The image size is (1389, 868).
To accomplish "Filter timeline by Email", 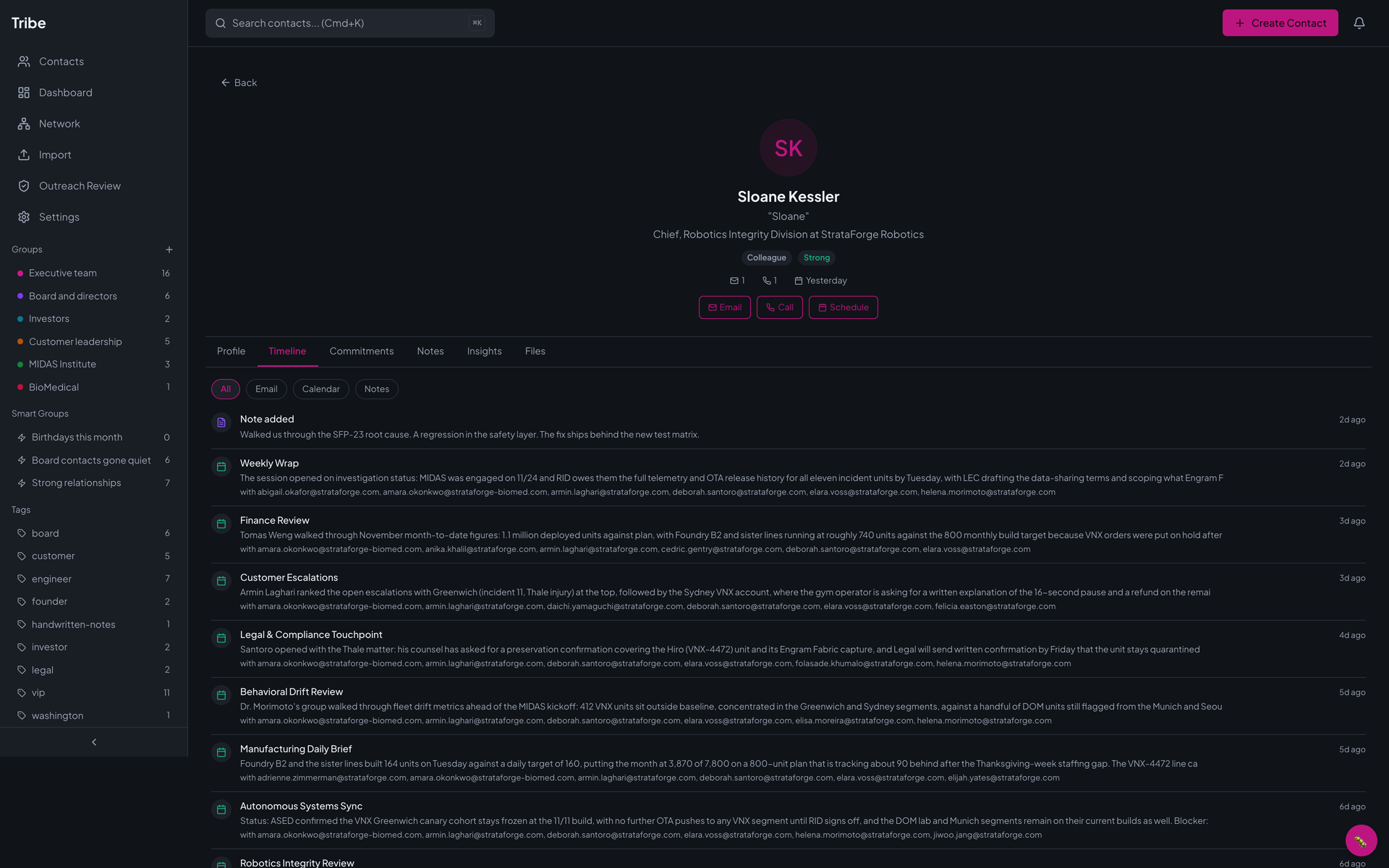I will point(266,389).
